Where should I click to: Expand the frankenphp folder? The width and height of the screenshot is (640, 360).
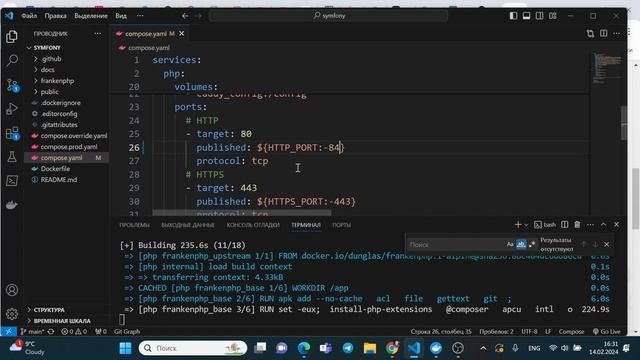pos(57,81)
